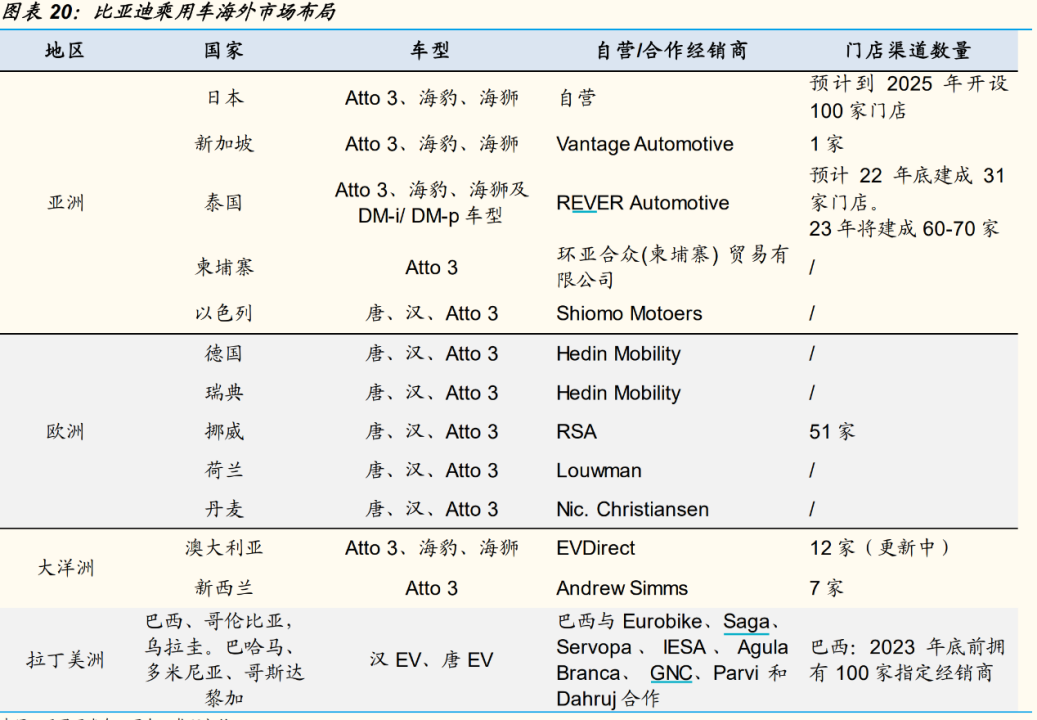Screen dimensions: 1037x720
Task: Select the EVDirect dealer cell
Action: pos(595,548)
